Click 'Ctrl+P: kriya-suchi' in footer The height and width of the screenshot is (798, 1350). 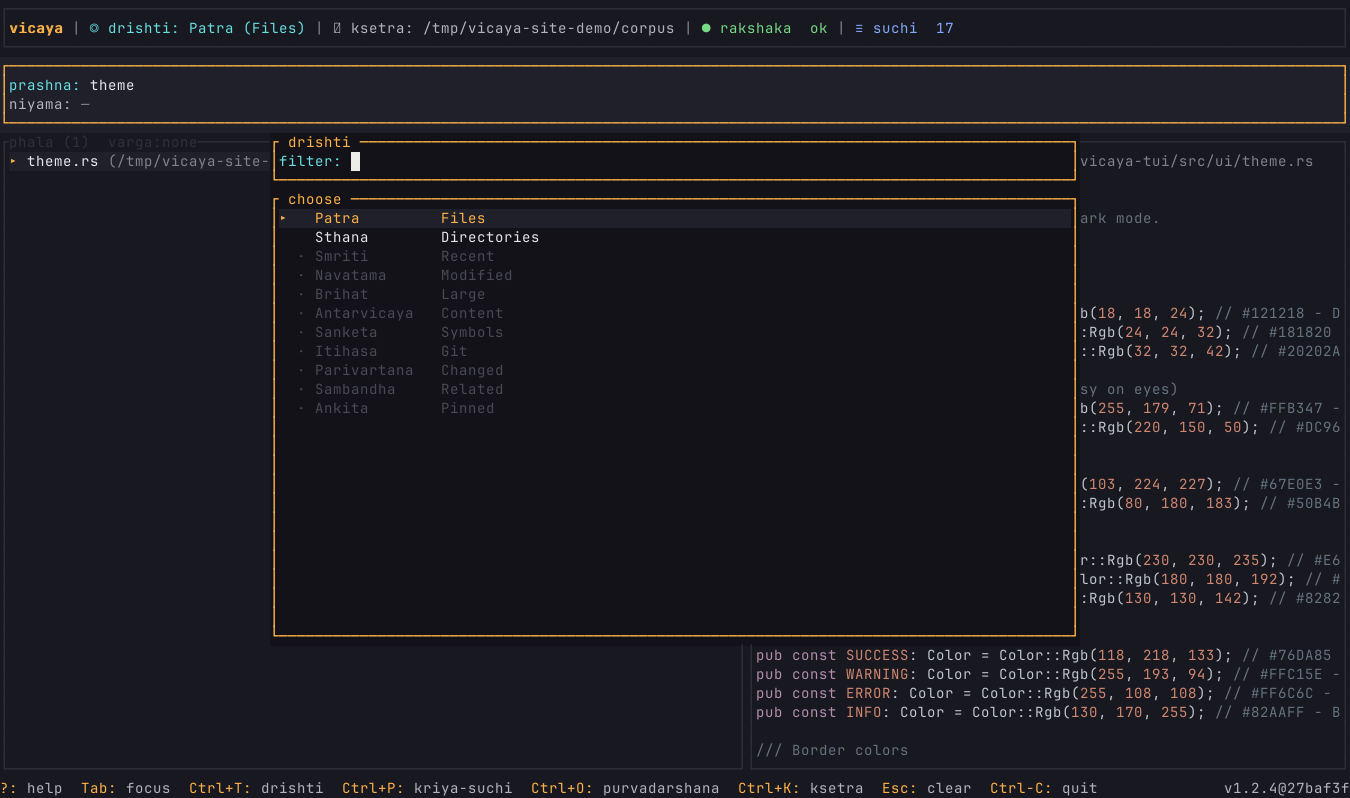(x=427, y=788)
